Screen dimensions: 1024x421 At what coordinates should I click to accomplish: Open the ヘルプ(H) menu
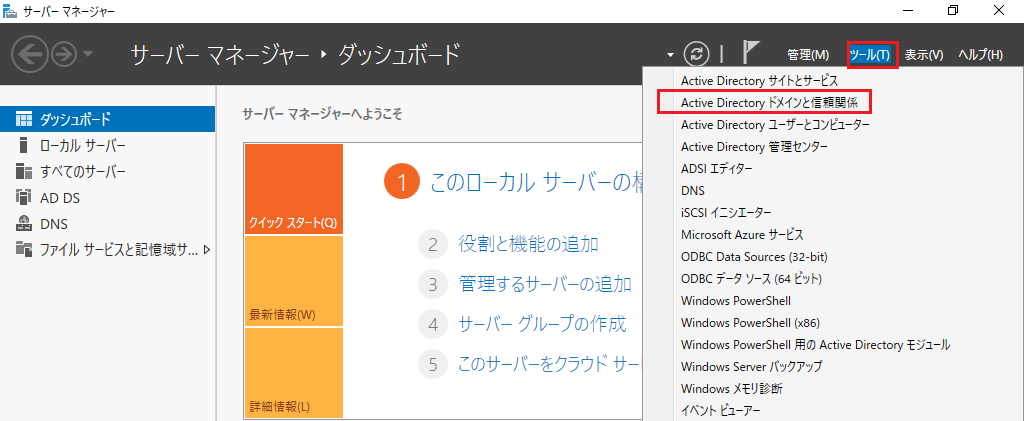(x=980, y=55)
